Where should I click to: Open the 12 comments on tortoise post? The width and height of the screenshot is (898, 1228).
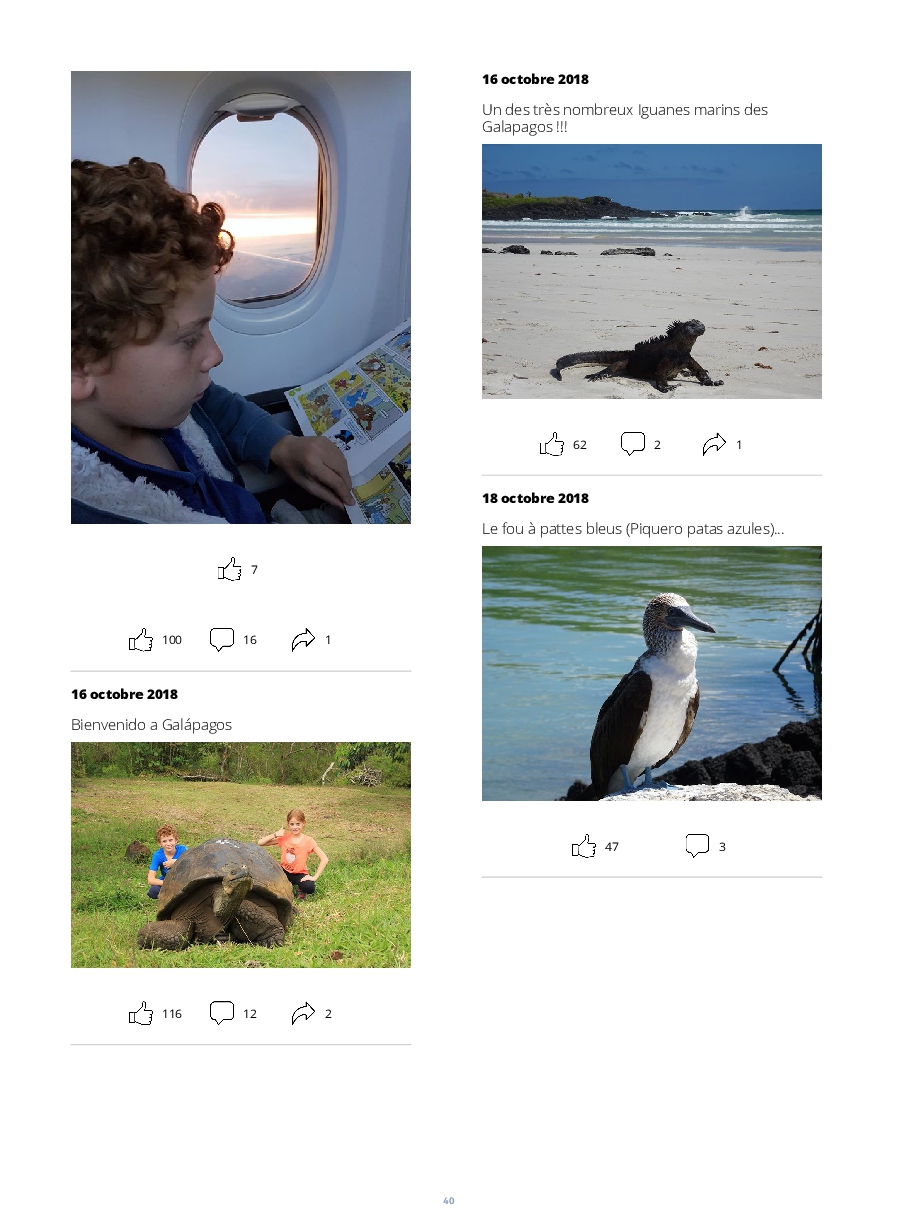(x=222, y=1013)
